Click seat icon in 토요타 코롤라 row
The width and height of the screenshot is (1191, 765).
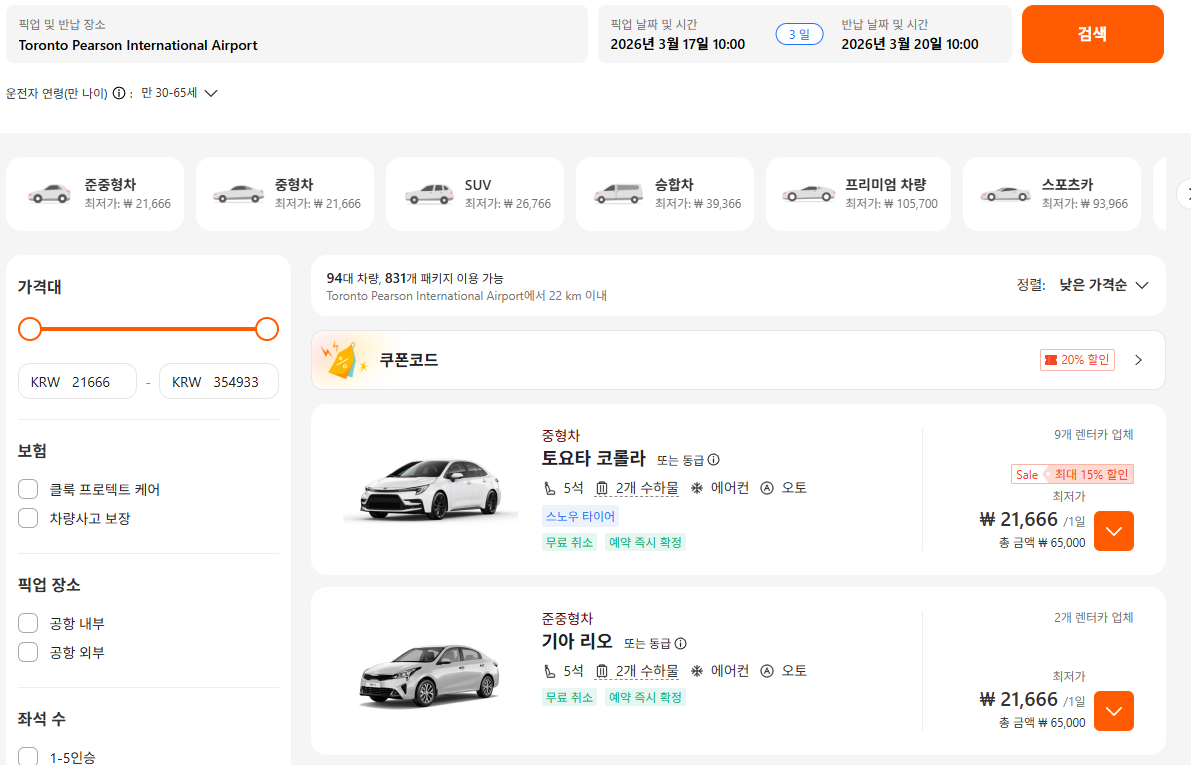click(x=549, y=488)
